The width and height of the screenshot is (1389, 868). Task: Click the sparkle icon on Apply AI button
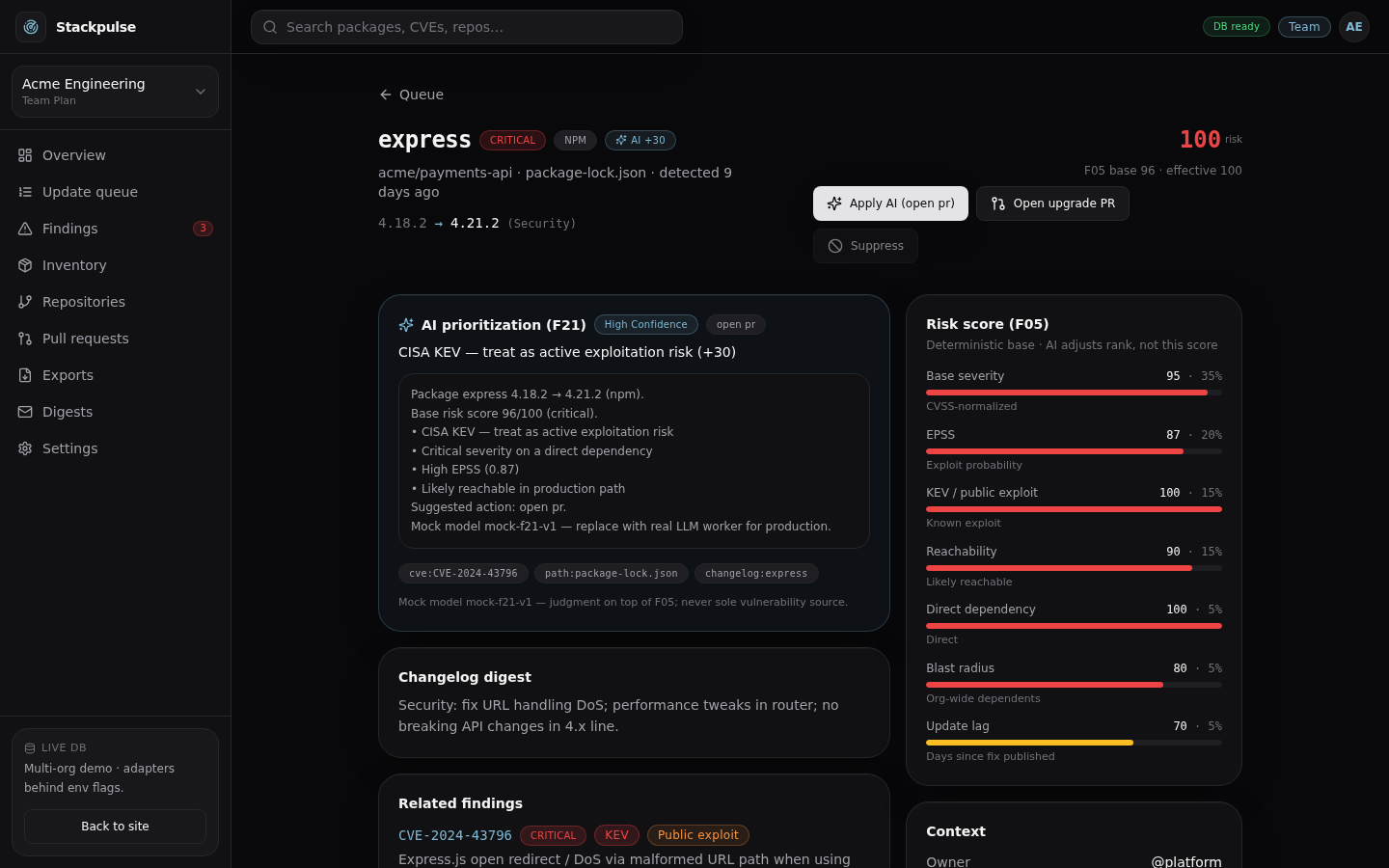834,203
